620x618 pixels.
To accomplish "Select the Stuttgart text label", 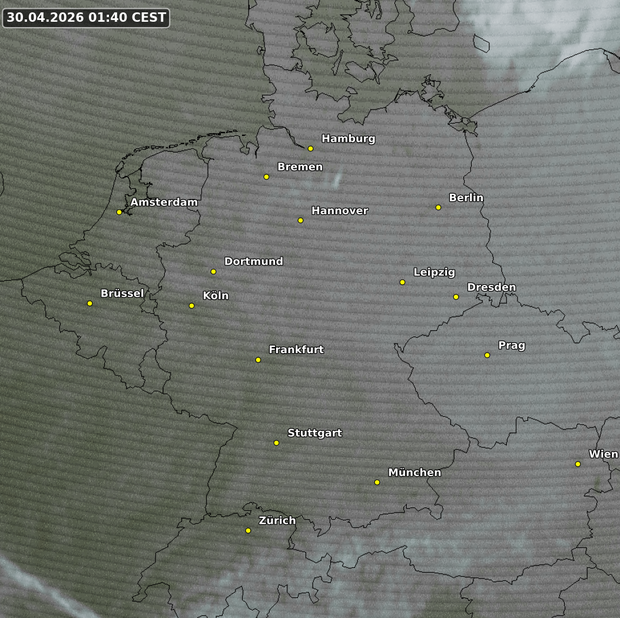I will point(314,433).
